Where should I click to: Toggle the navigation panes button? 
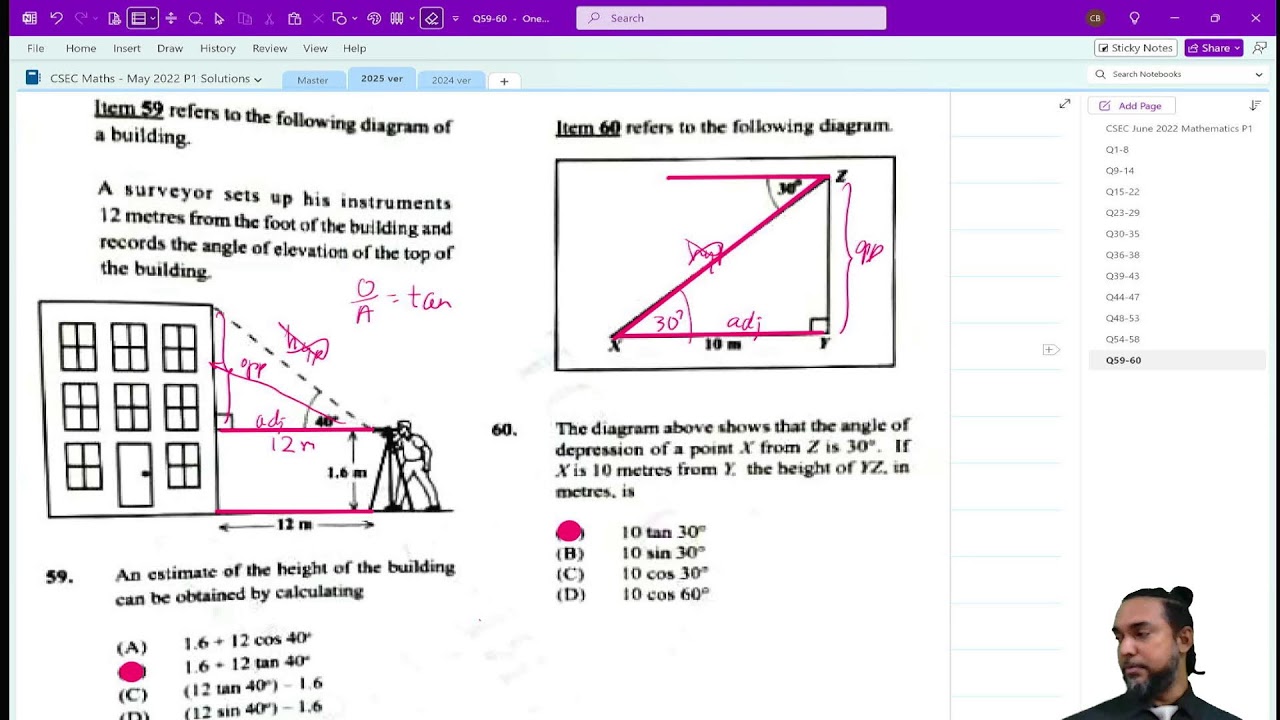138,18
